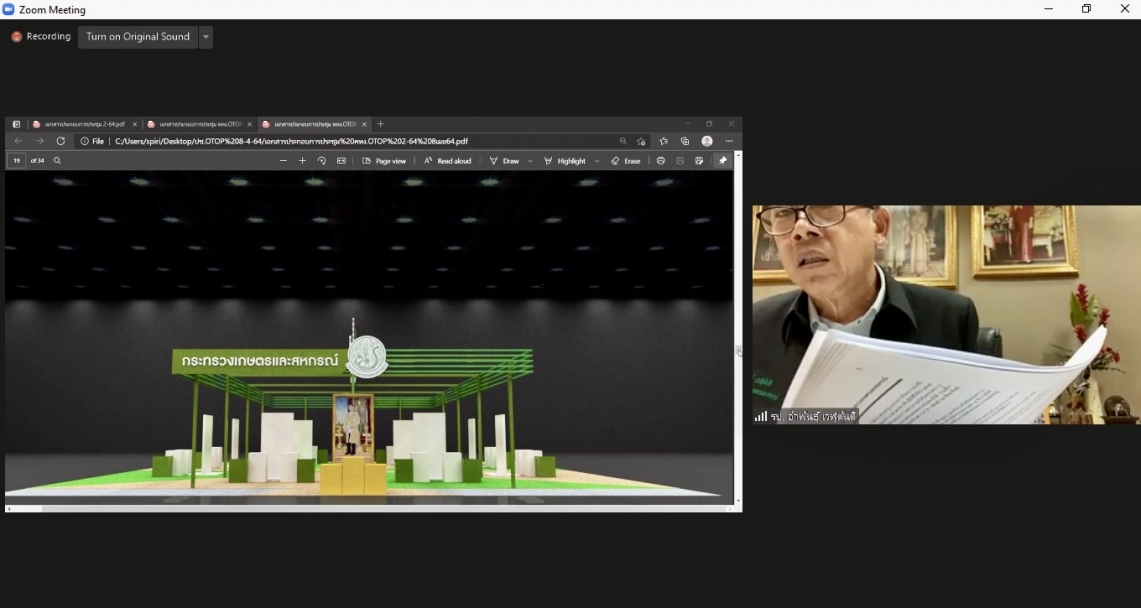Viewport: 1141px width, 608px height.
Task: Close the first PDF tab ending 2-64.pdf
Action: click(x=135, y=124)
